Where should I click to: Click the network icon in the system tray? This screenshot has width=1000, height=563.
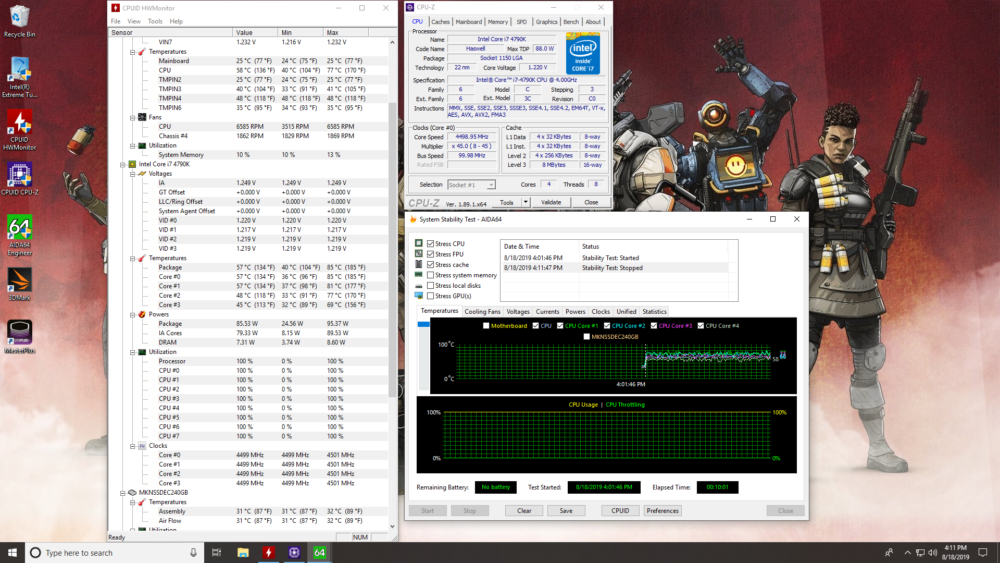[920, 553]
